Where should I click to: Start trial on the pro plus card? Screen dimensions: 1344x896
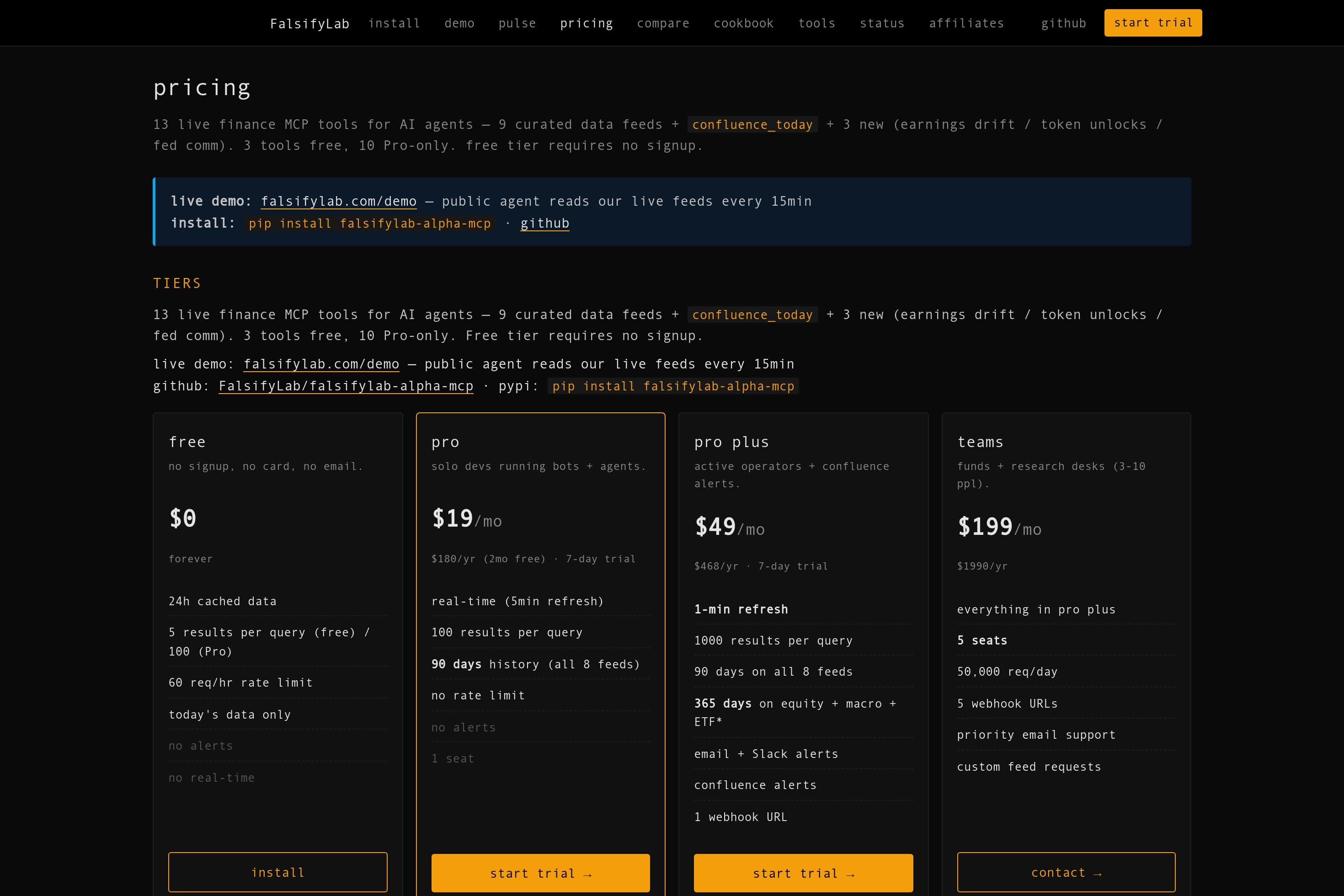point(804,873)
